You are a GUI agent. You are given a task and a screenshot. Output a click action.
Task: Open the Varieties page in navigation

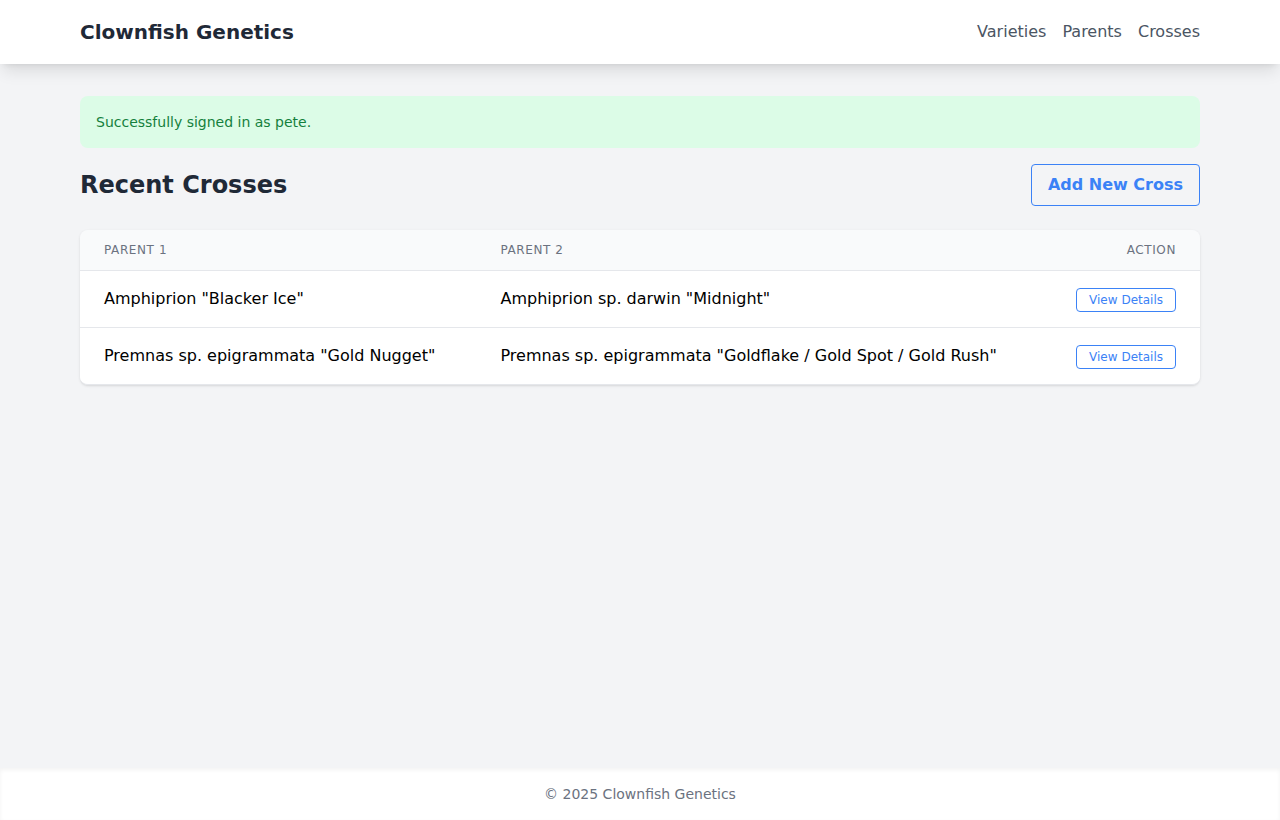tap(1011, 32)
